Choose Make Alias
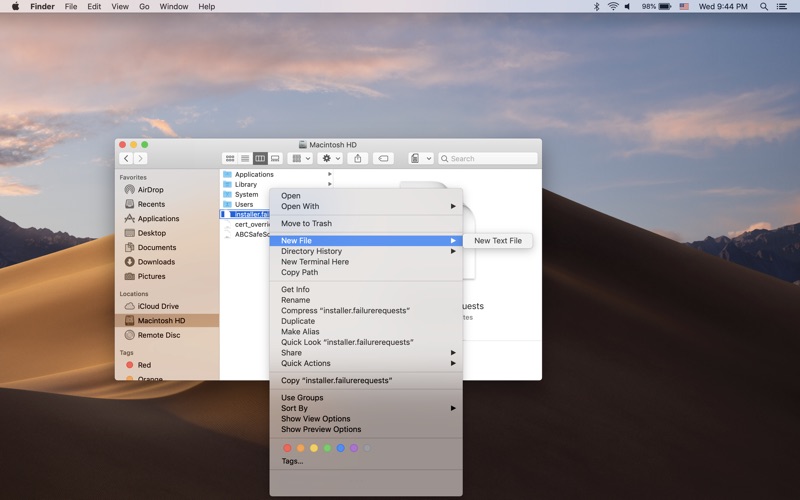The height and width of the screenshot is (500, 800). 366,332
